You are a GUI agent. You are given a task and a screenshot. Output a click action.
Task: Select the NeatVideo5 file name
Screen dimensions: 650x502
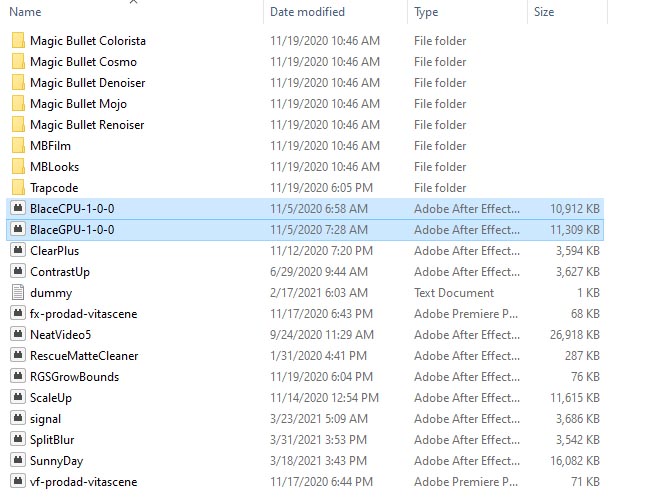[x=61, y=335]
